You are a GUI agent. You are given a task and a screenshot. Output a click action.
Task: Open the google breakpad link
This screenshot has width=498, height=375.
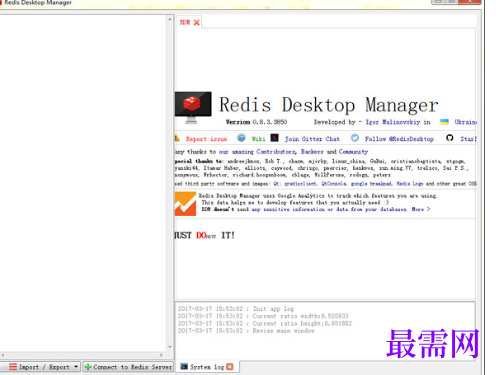(x=371, y=184)
